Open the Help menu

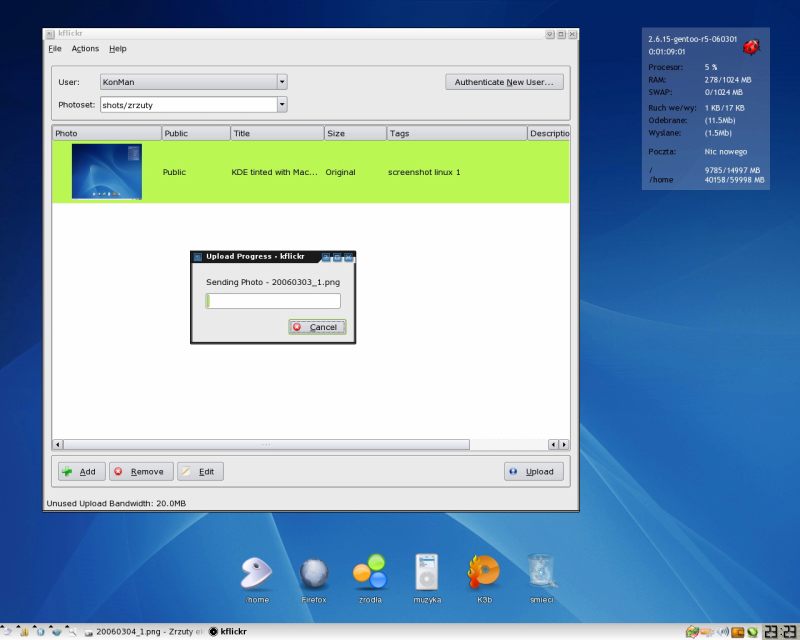pos(117,48)
